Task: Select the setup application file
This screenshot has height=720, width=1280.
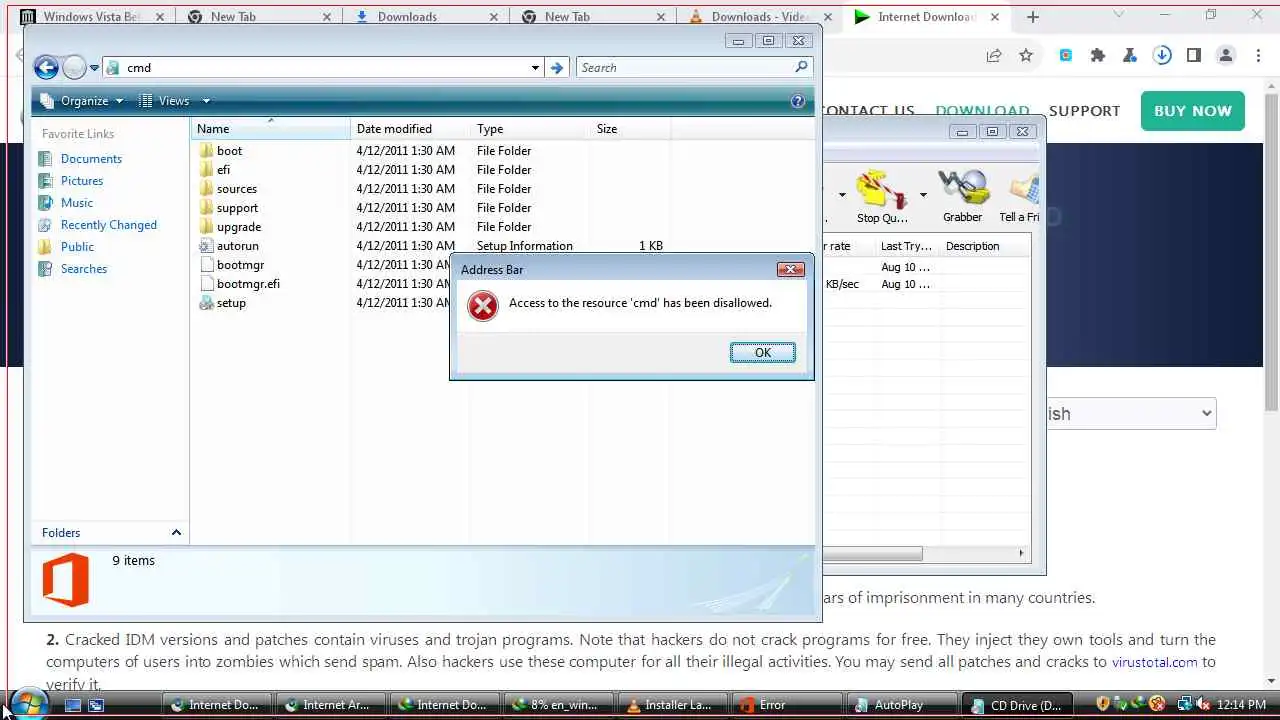Action: point(230,302)
